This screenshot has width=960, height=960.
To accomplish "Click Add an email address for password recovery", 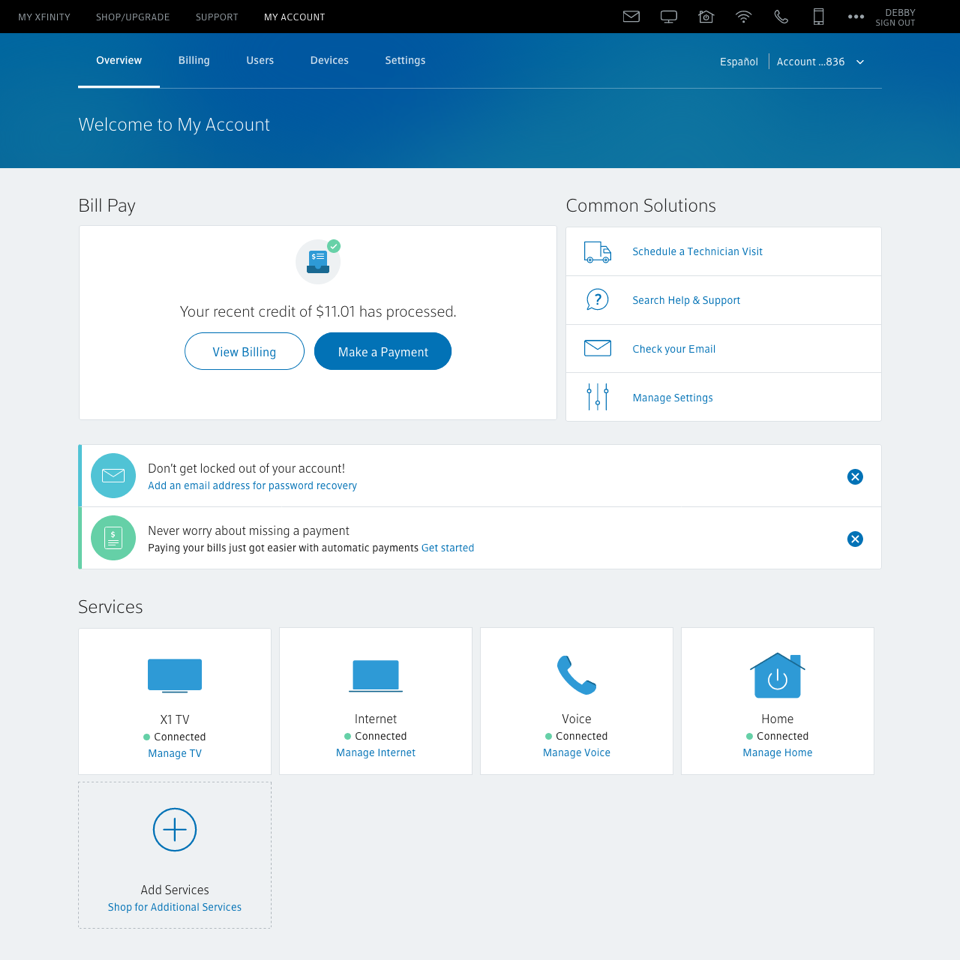I will (252, 486).
